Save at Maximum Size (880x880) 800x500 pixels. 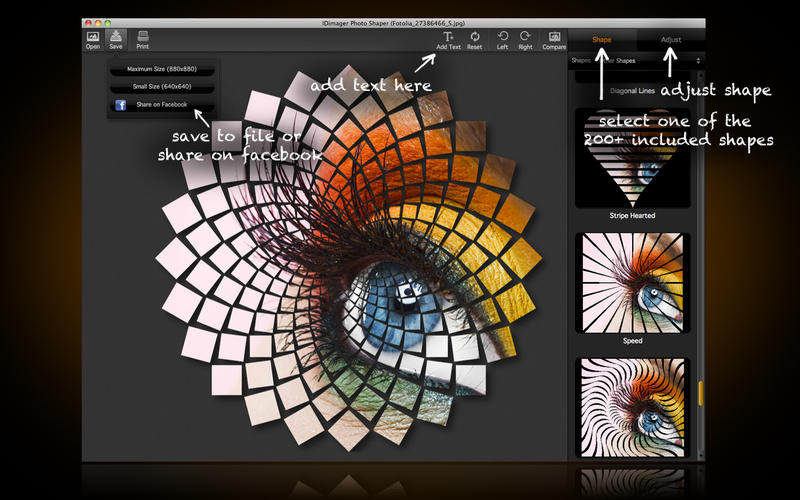160,69
